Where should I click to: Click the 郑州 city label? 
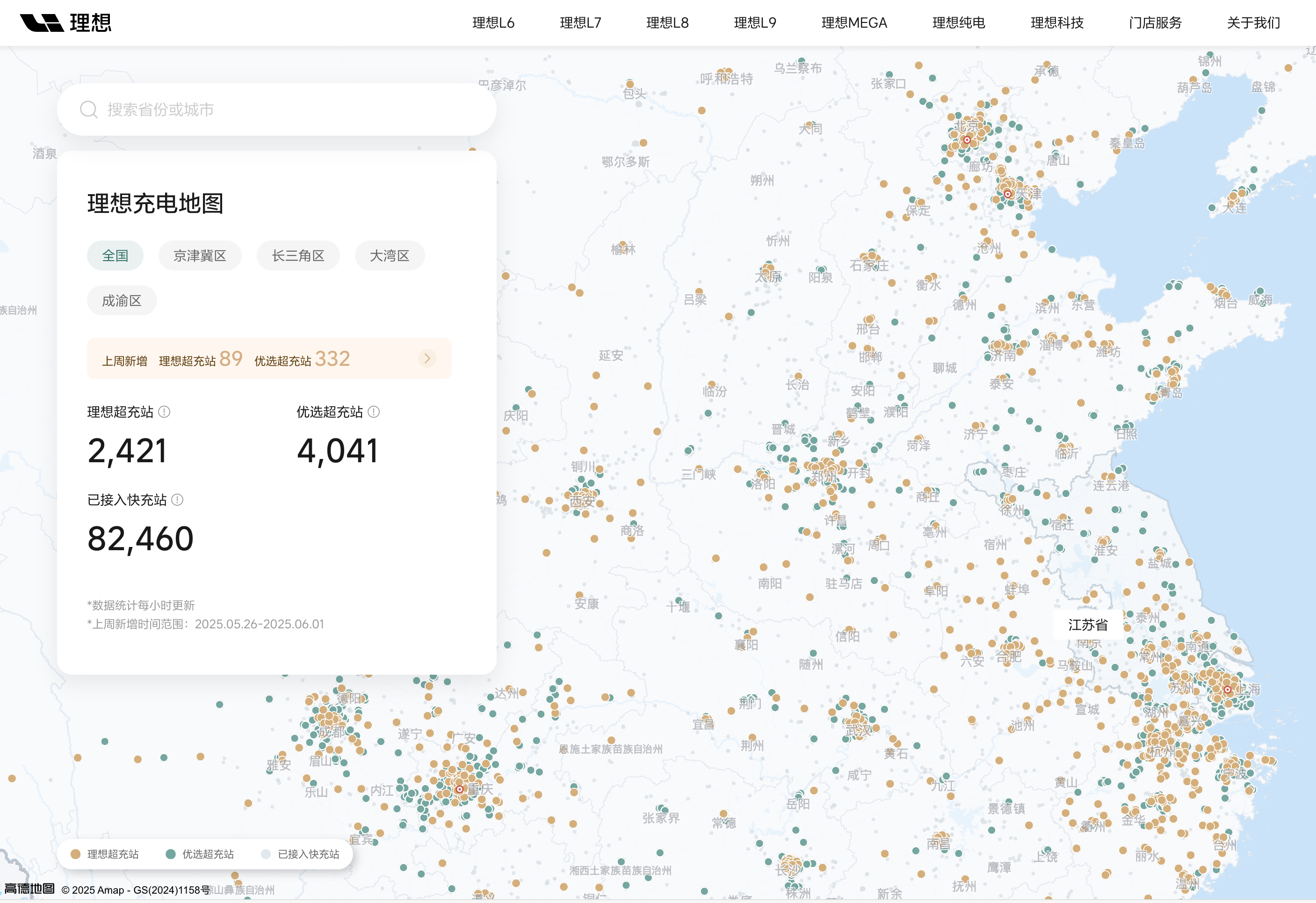[x=824, y=476]
